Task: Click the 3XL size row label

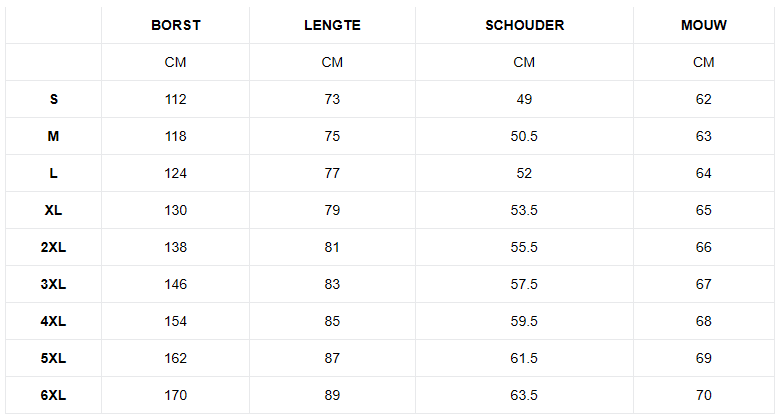Action: [53, 284]
